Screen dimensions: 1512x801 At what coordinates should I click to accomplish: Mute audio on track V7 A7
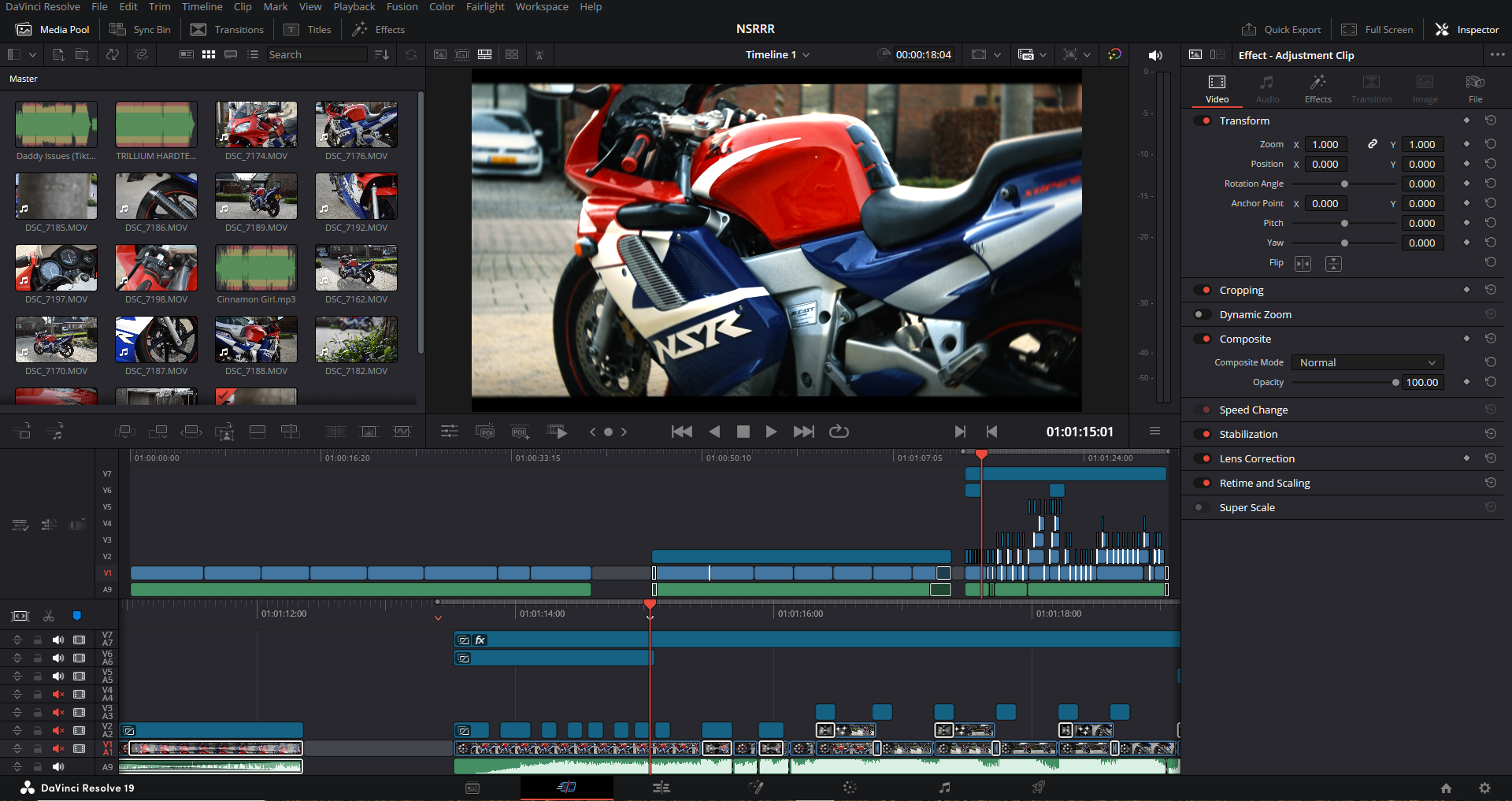click(58, 640)
